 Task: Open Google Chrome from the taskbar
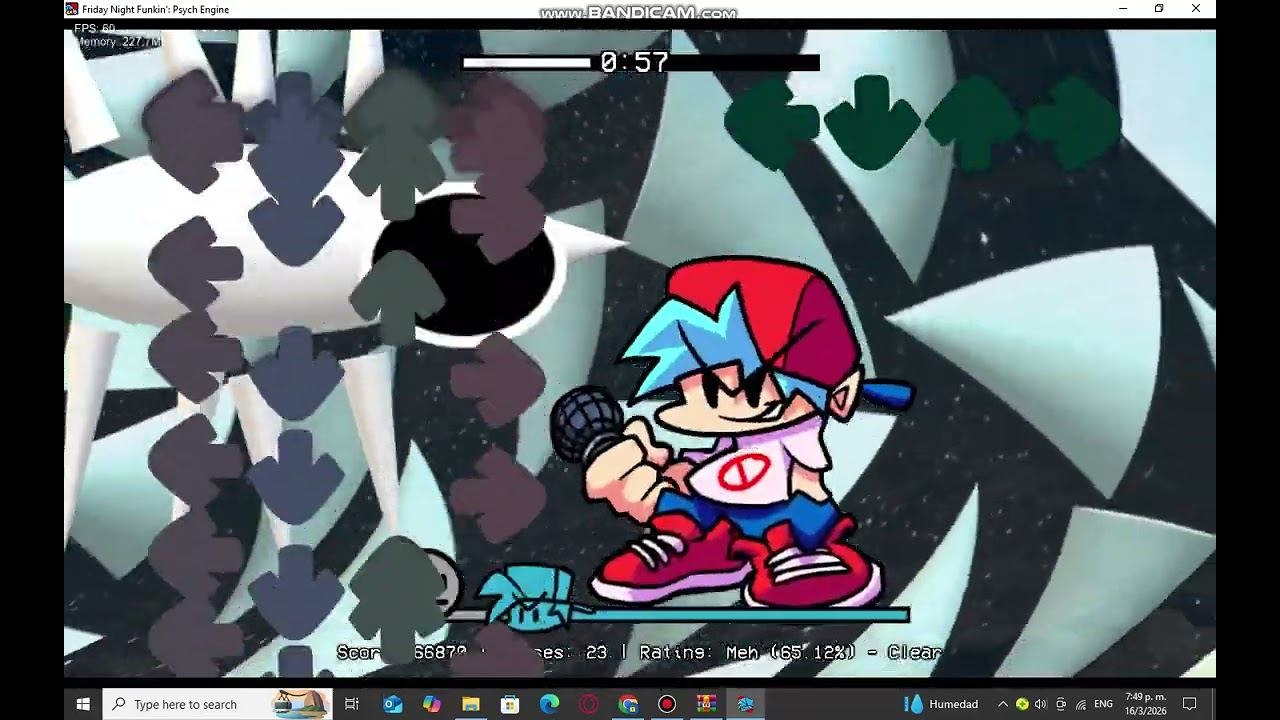coord(628,704)
